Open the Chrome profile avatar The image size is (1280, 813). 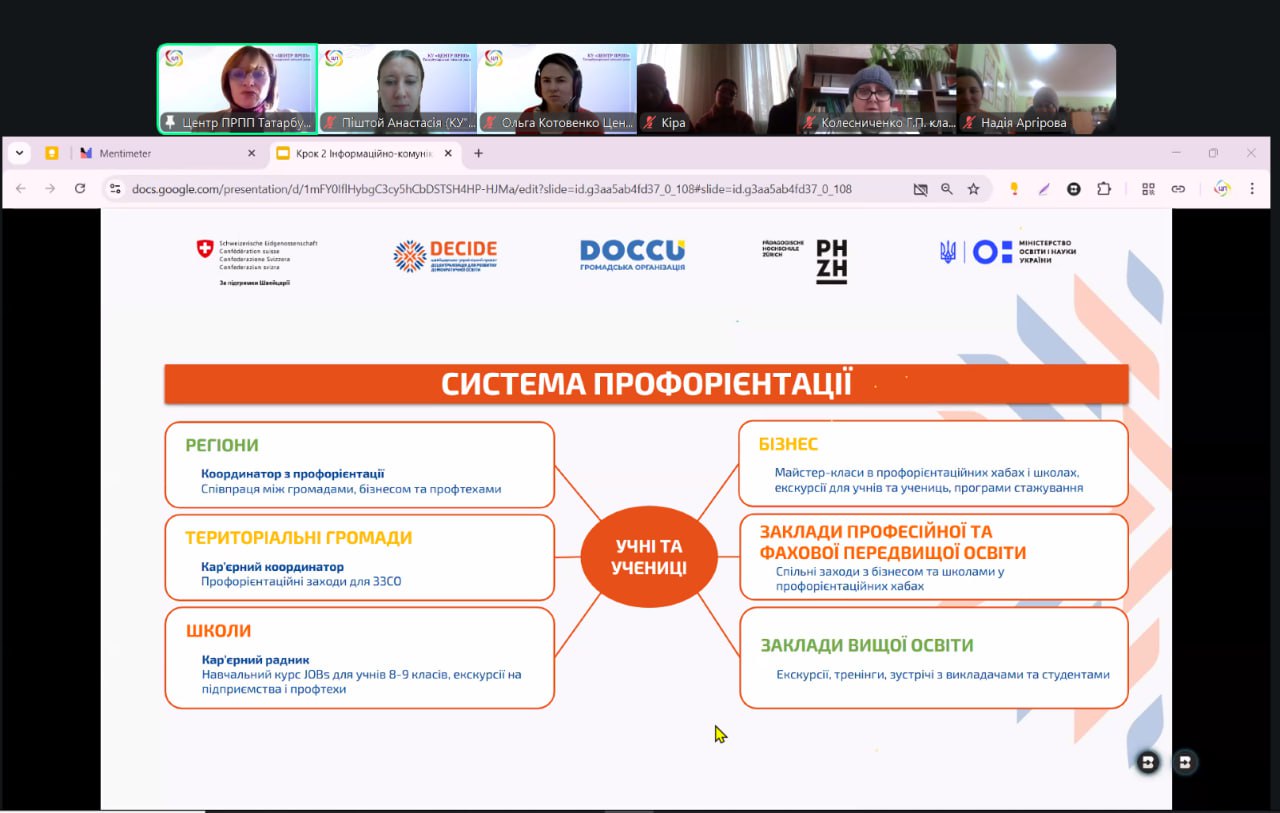click(x=1221, y=188)
